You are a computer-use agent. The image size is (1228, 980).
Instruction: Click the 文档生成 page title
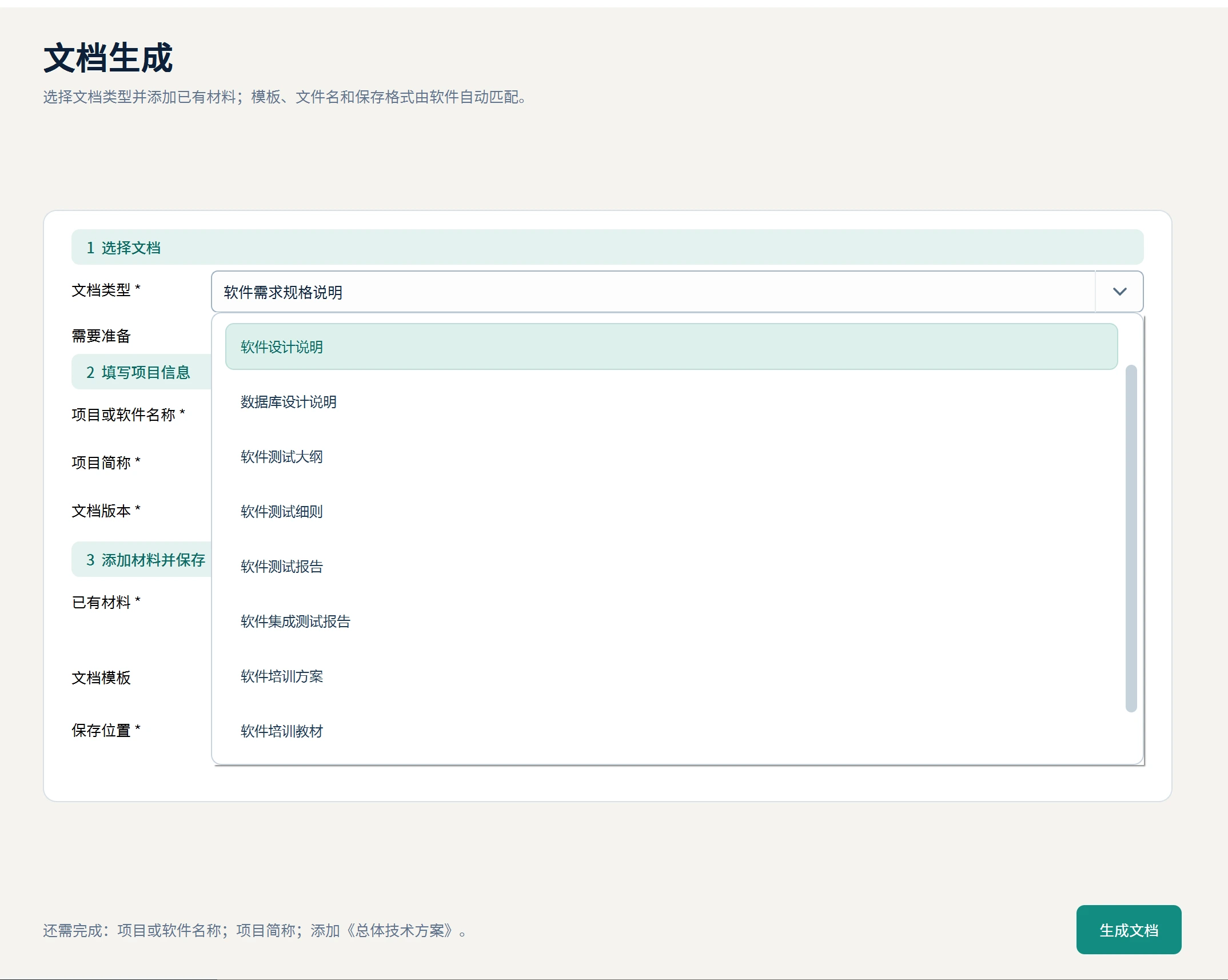(x=108, y=58)
